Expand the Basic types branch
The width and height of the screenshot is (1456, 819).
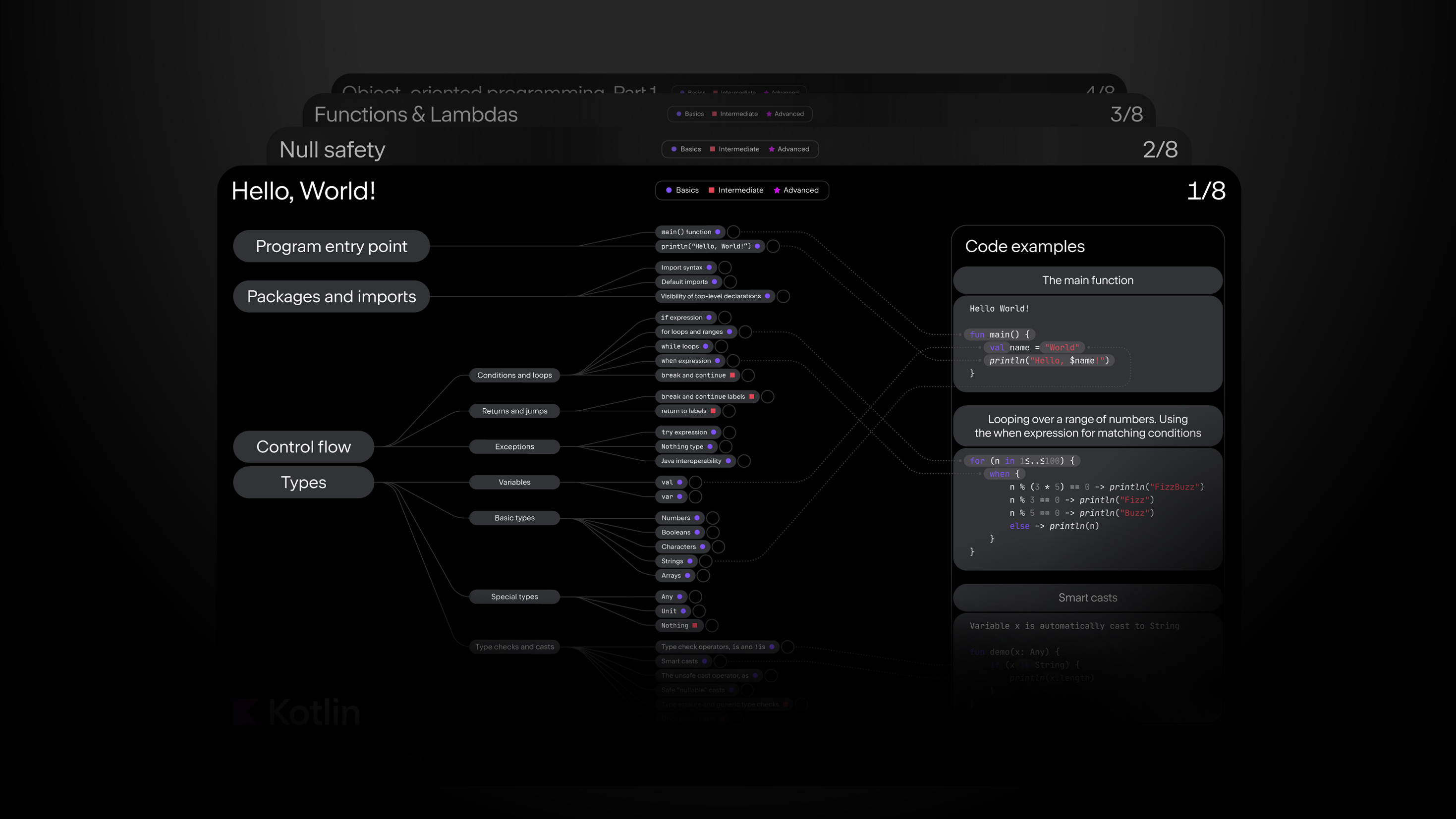click(x=514, y=518)
